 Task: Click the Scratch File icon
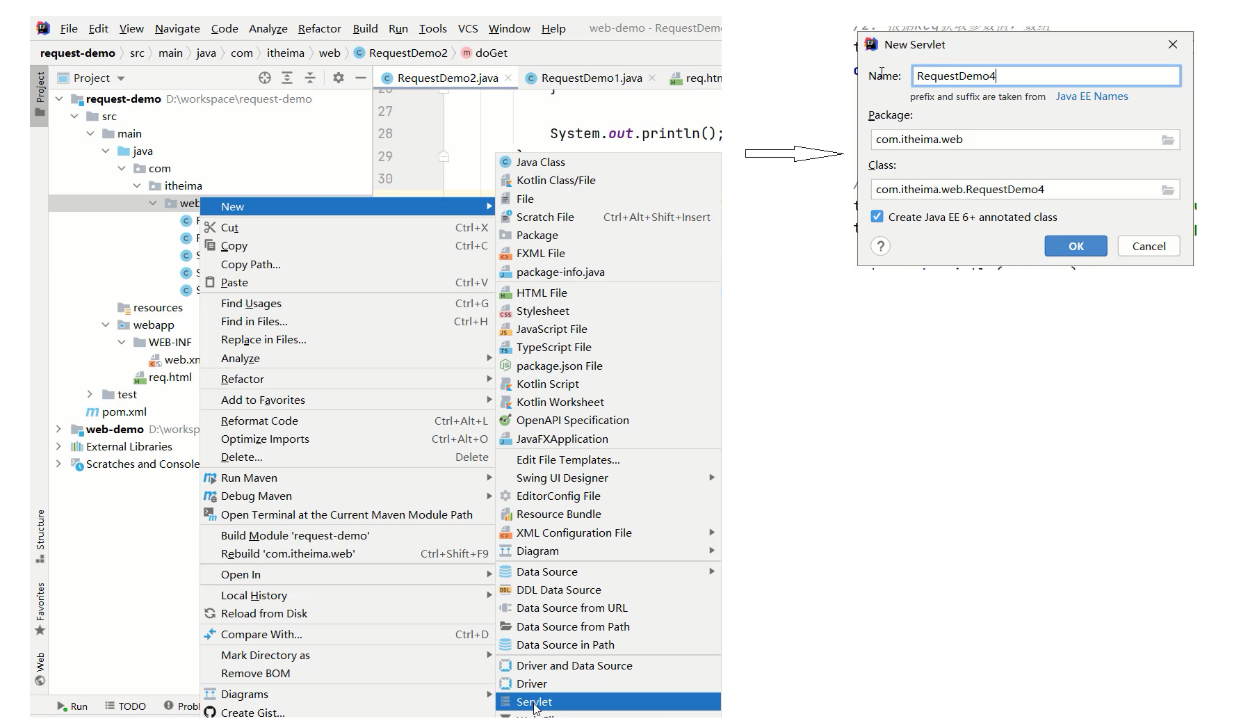506,217
